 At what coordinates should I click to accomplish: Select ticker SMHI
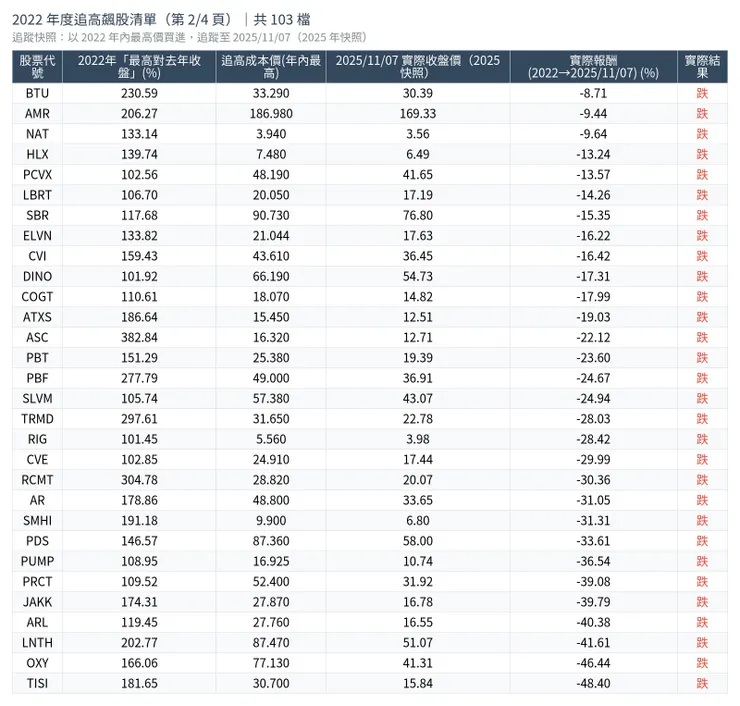click(37, 521)
